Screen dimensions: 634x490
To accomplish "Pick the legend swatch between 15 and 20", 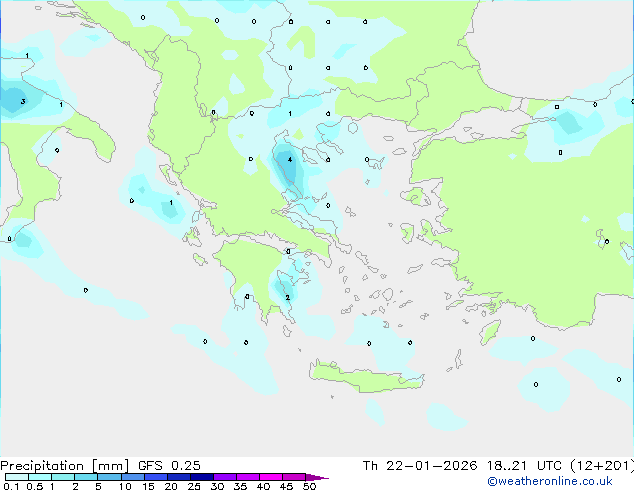I will [x=156, y=477].
